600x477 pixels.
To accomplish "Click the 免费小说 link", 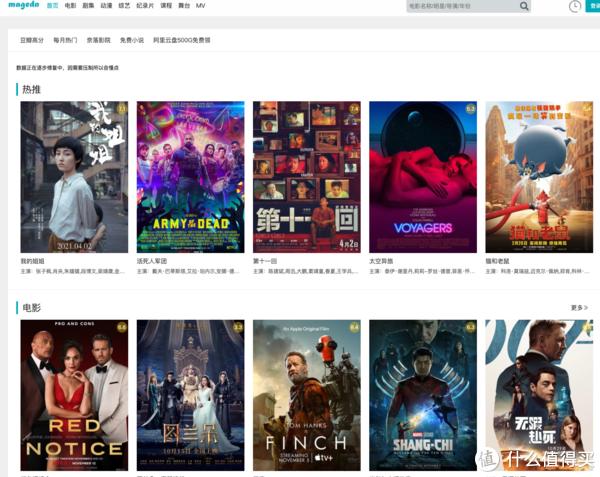I will pos(132,40).
